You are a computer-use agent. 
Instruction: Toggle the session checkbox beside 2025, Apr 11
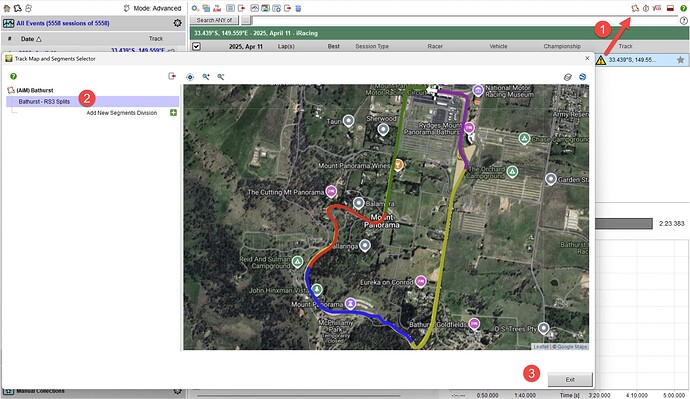tap(196, 46)
